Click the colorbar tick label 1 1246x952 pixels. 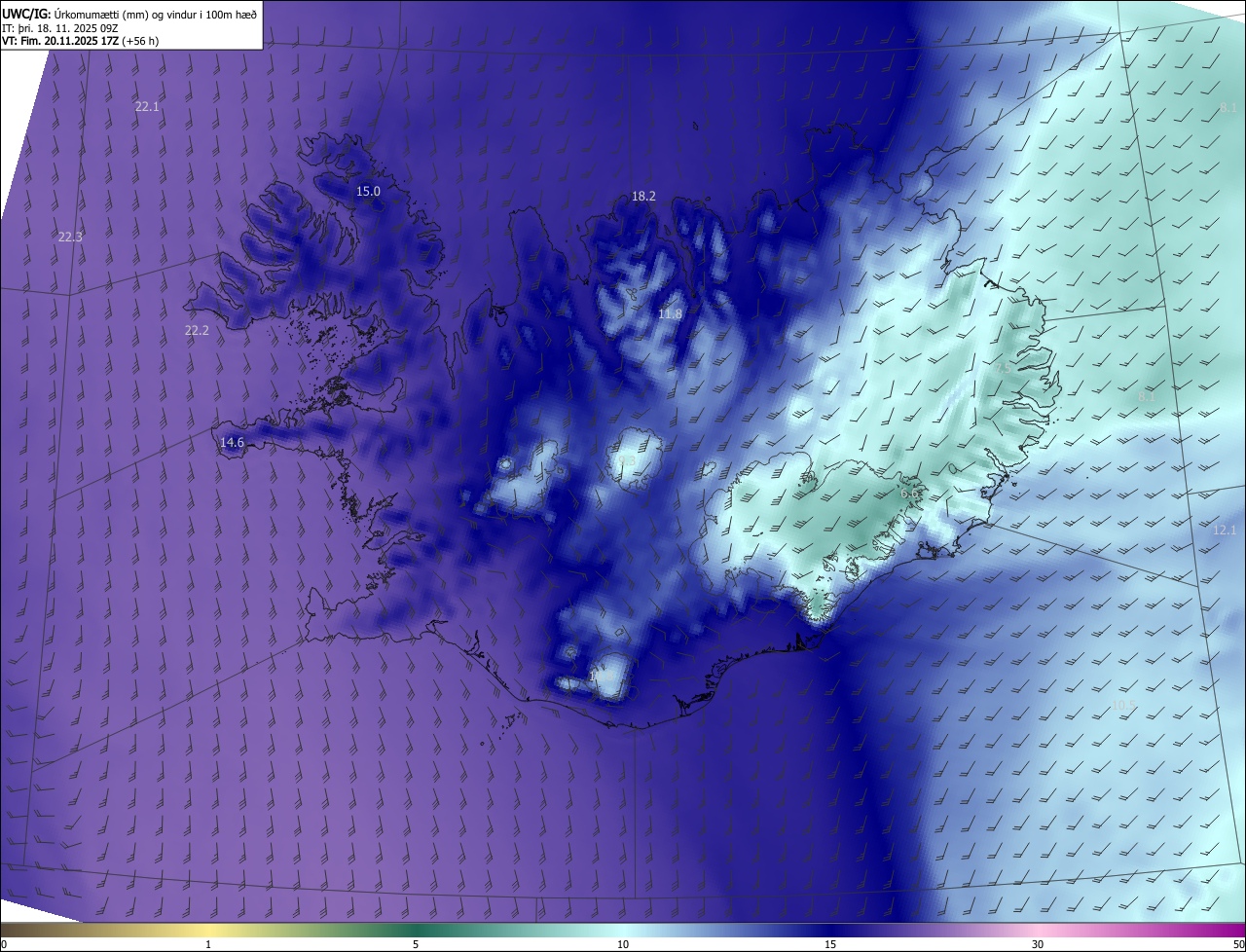(208, 944)
